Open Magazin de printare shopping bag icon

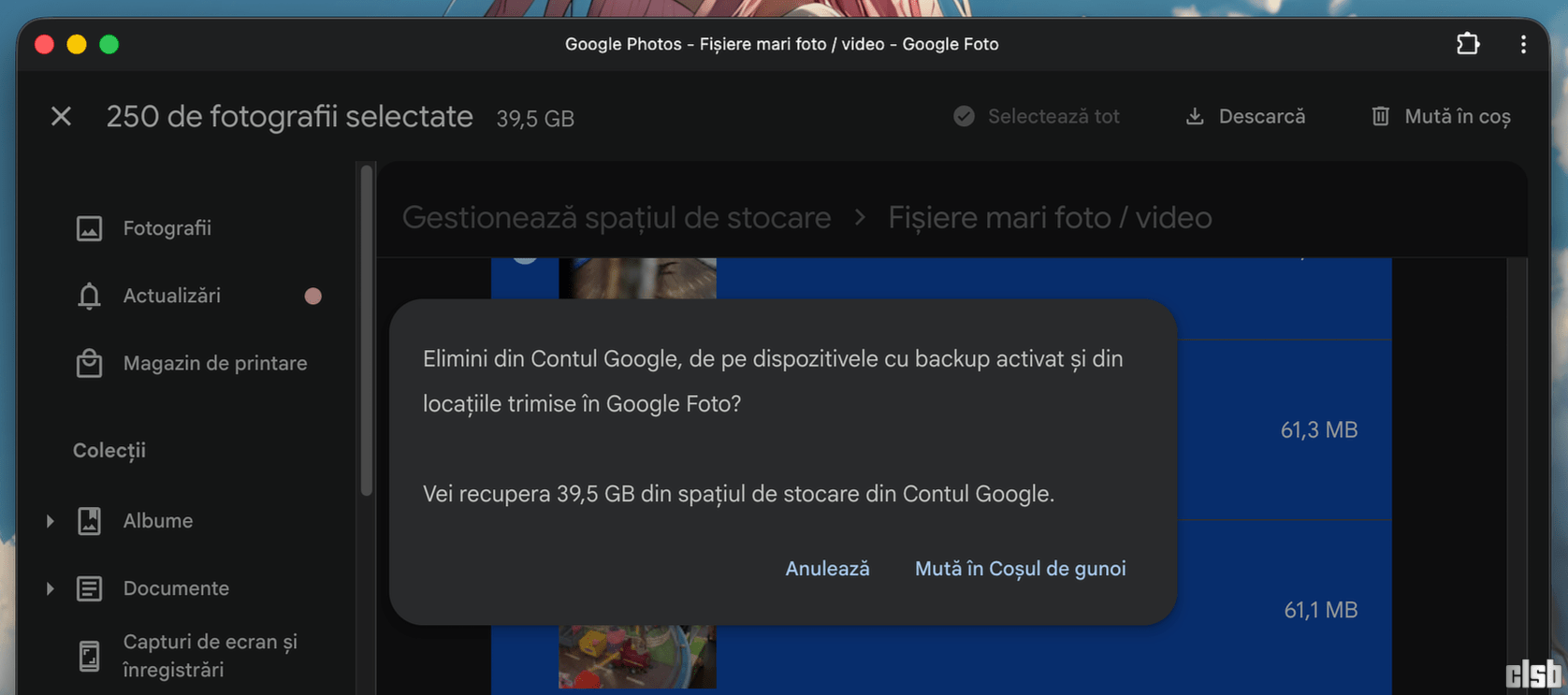[x=89, y=364]
